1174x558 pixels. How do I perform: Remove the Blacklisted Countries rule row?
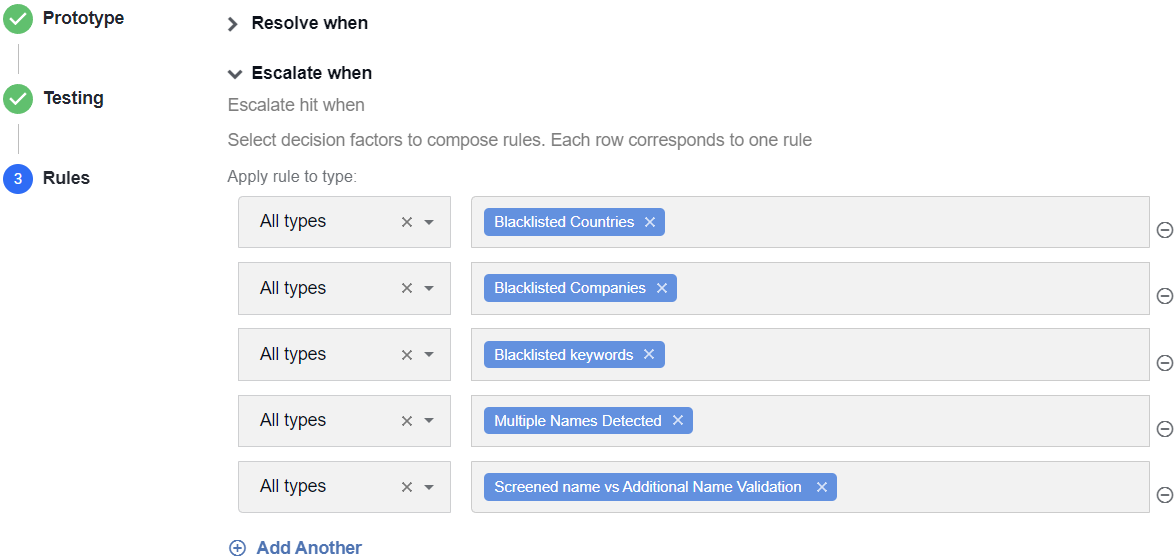(x=1164, y=230)
